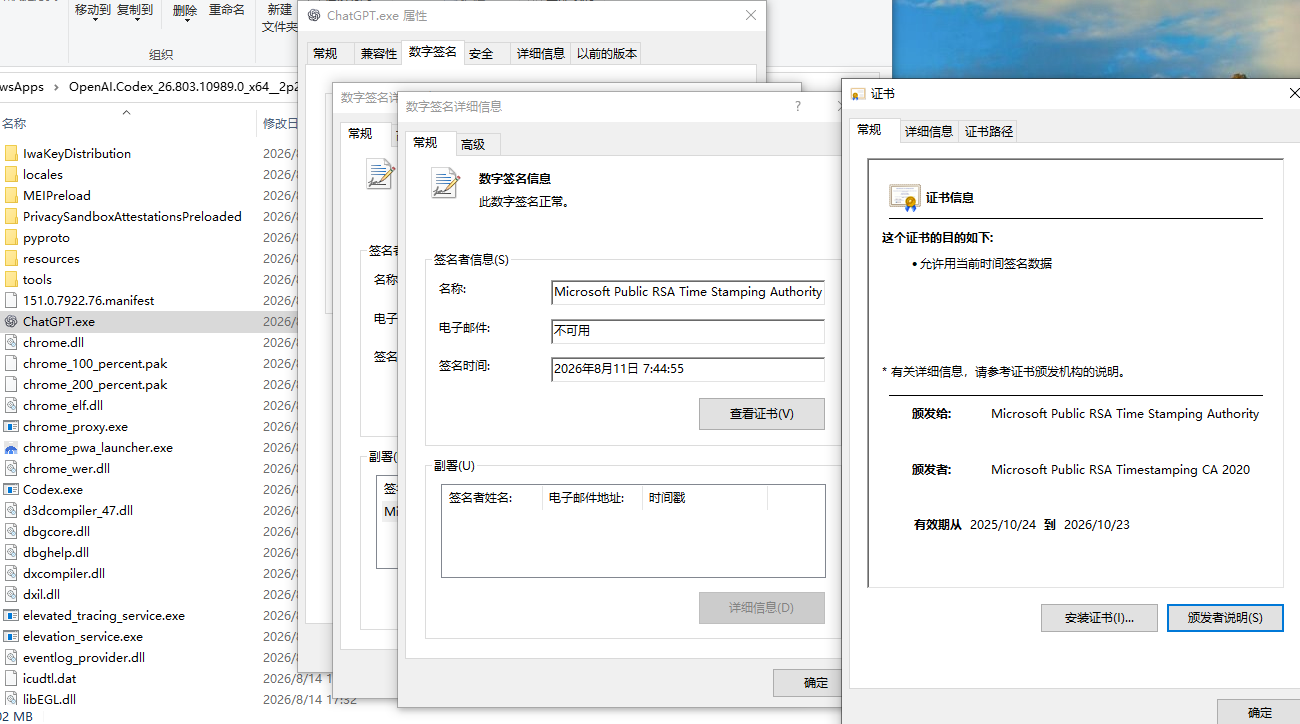
Task: Open the 以前的版本 tab
Action: [607, 54]
